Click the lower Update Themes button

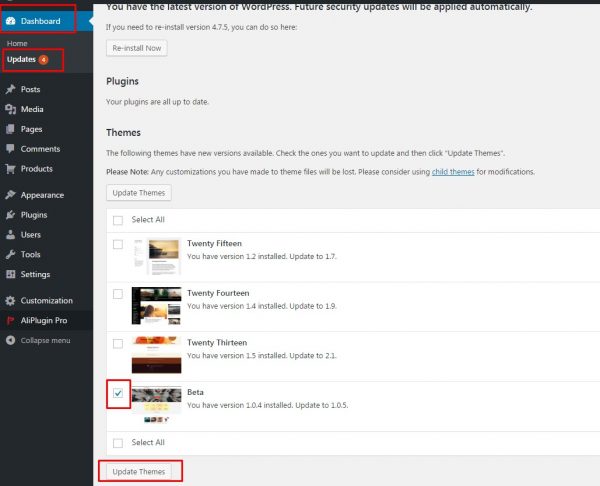(x=139, y=472)
